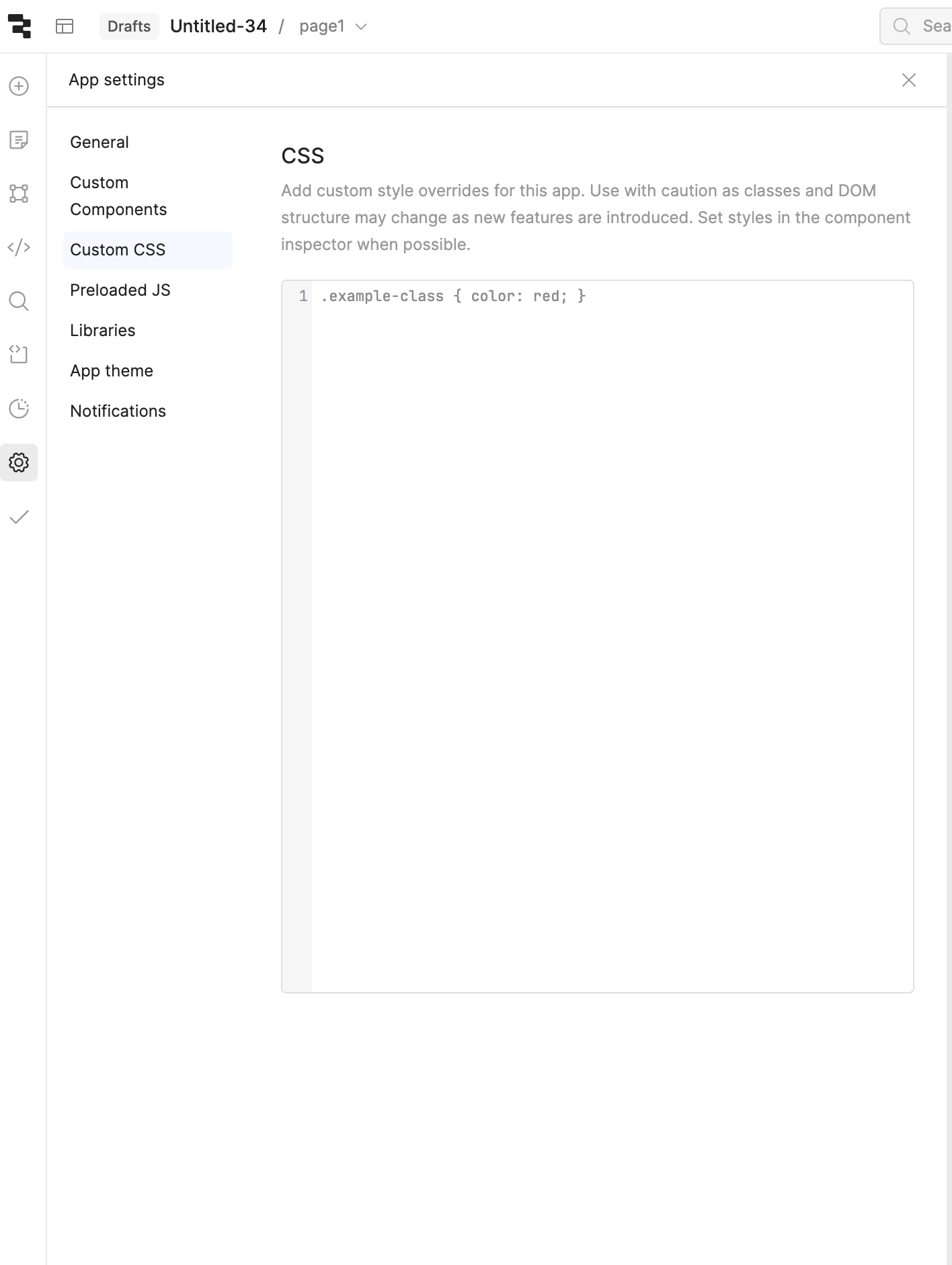Viewport: 952px width, 1265px height.
Task: Go to App theme settings
Action: tap(112, 371)
